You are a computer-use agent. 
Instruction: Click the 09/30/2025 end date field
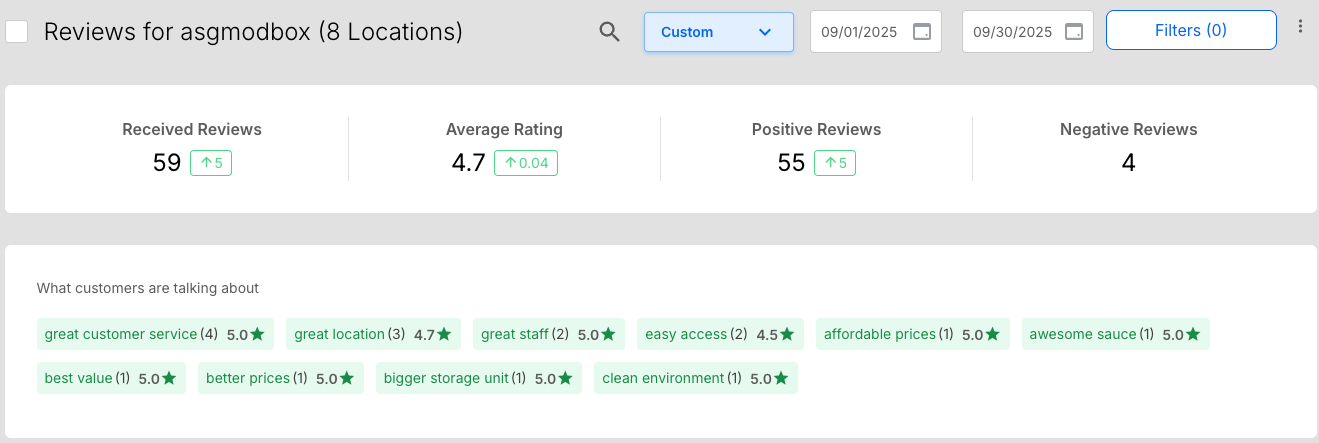[1013, 32]
